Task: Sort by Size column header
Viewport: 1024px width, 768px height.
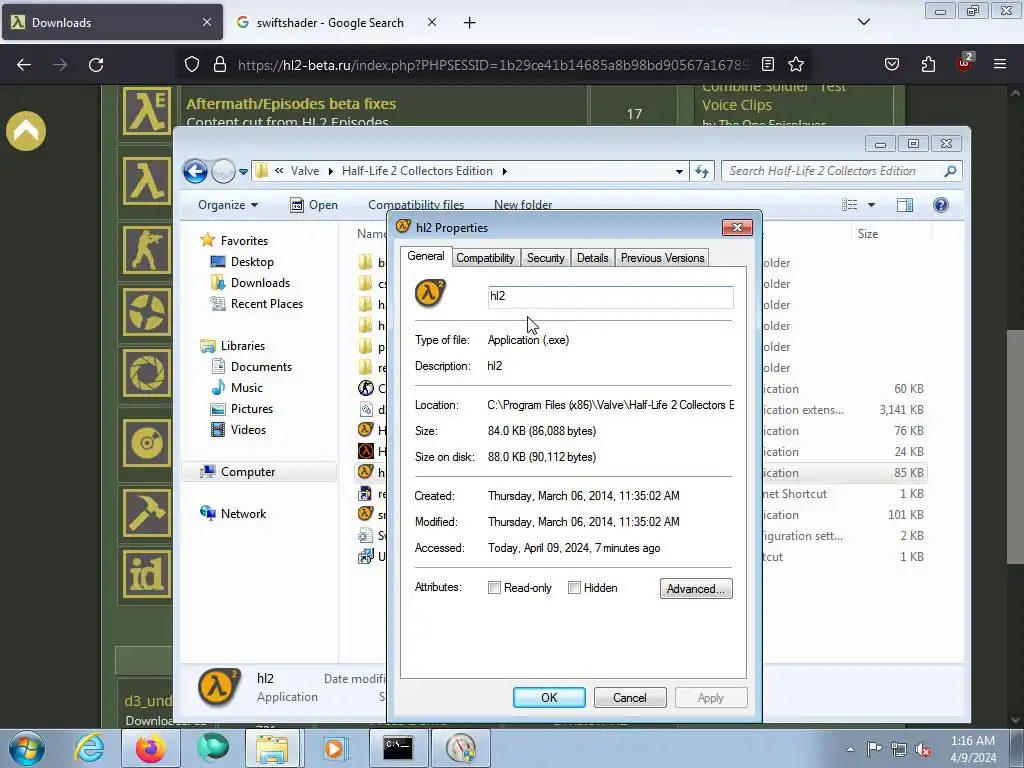Action: coord(868,234)
